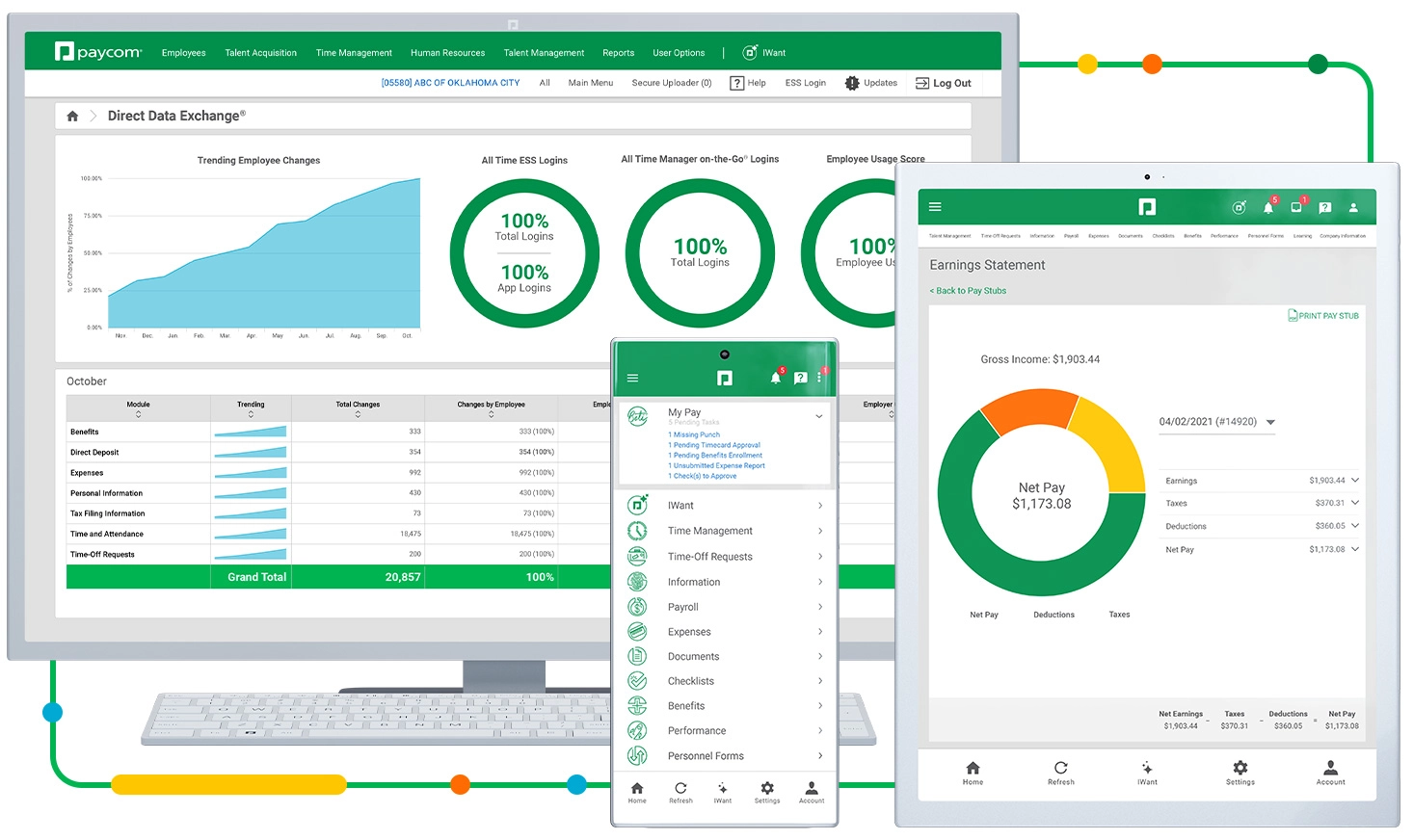The image size is (1413, 840).
Task: Click ESS Login on desktop toolbar
Action: [x=806, y=83]
